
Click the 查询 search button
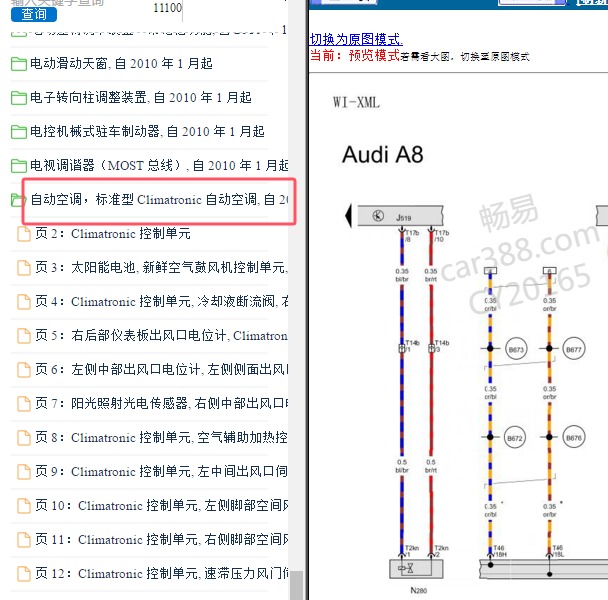tap(34, 14)
